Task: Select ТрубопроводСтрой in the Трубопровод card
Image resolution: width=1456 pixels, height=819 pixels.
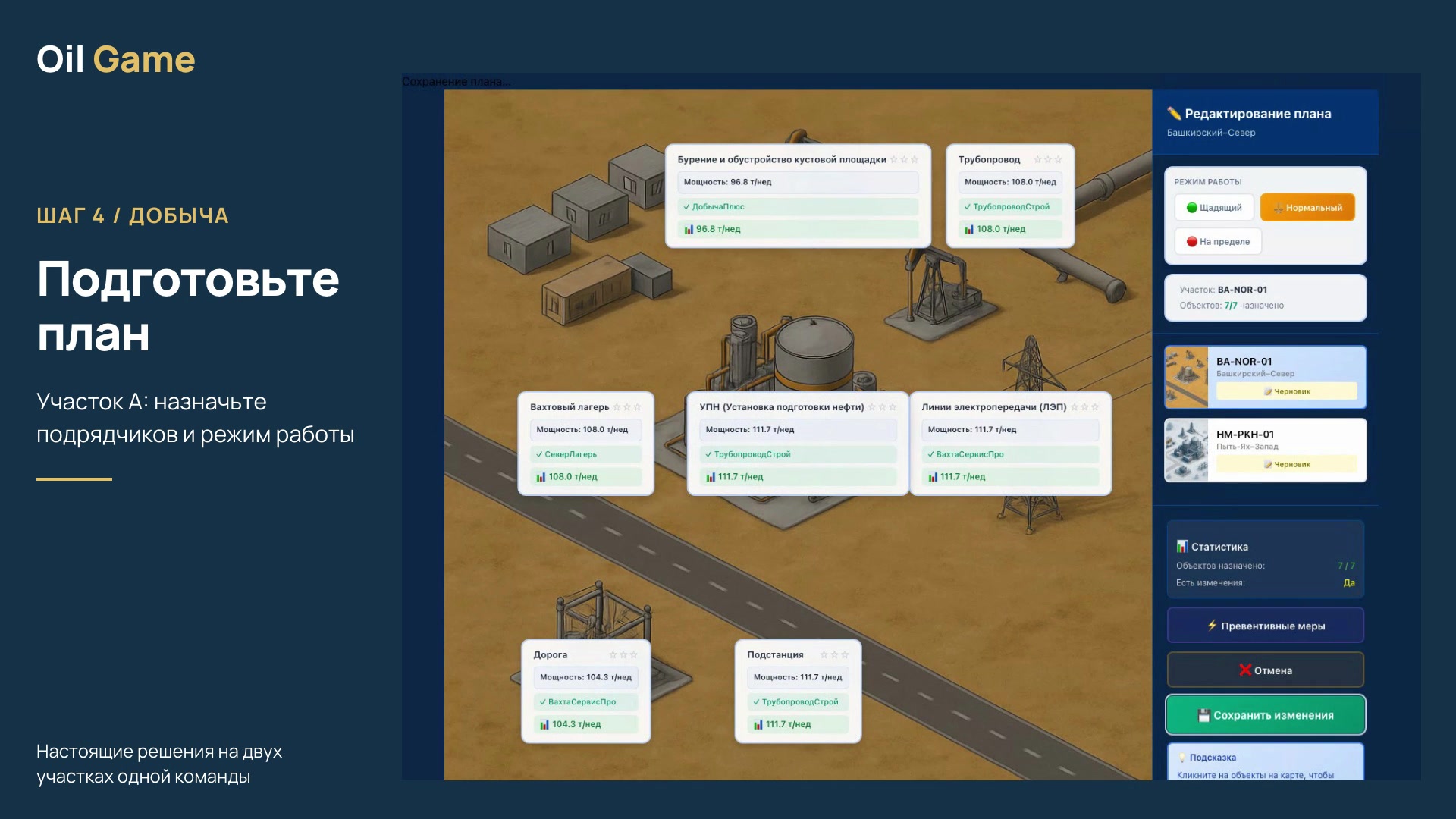Action: click(x=1010, y=206)
